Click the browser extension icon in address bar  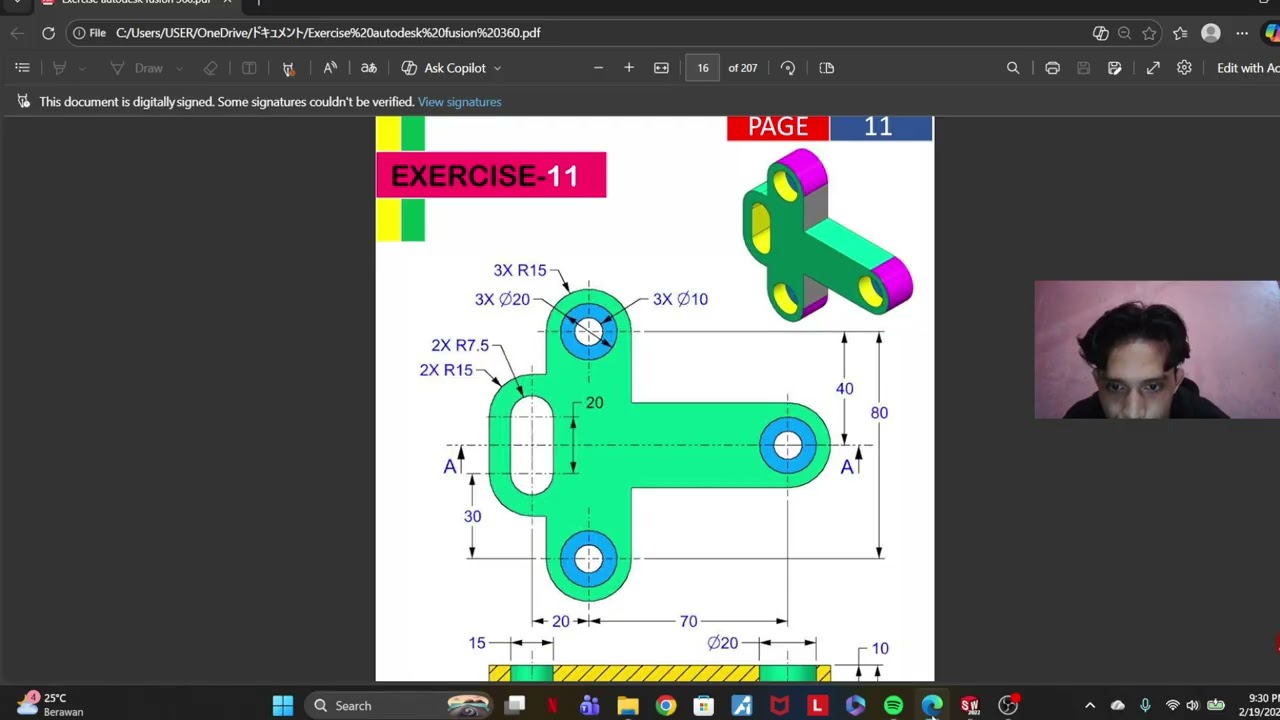tap(1101, 33)
